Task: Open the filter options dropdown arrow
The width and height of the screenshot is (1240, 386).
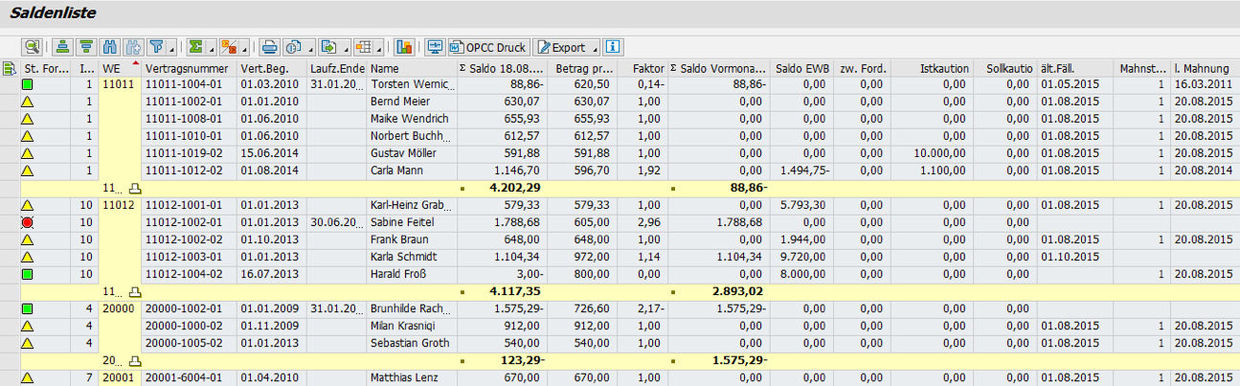Action: pyautogui.click(x=172, y=47)
